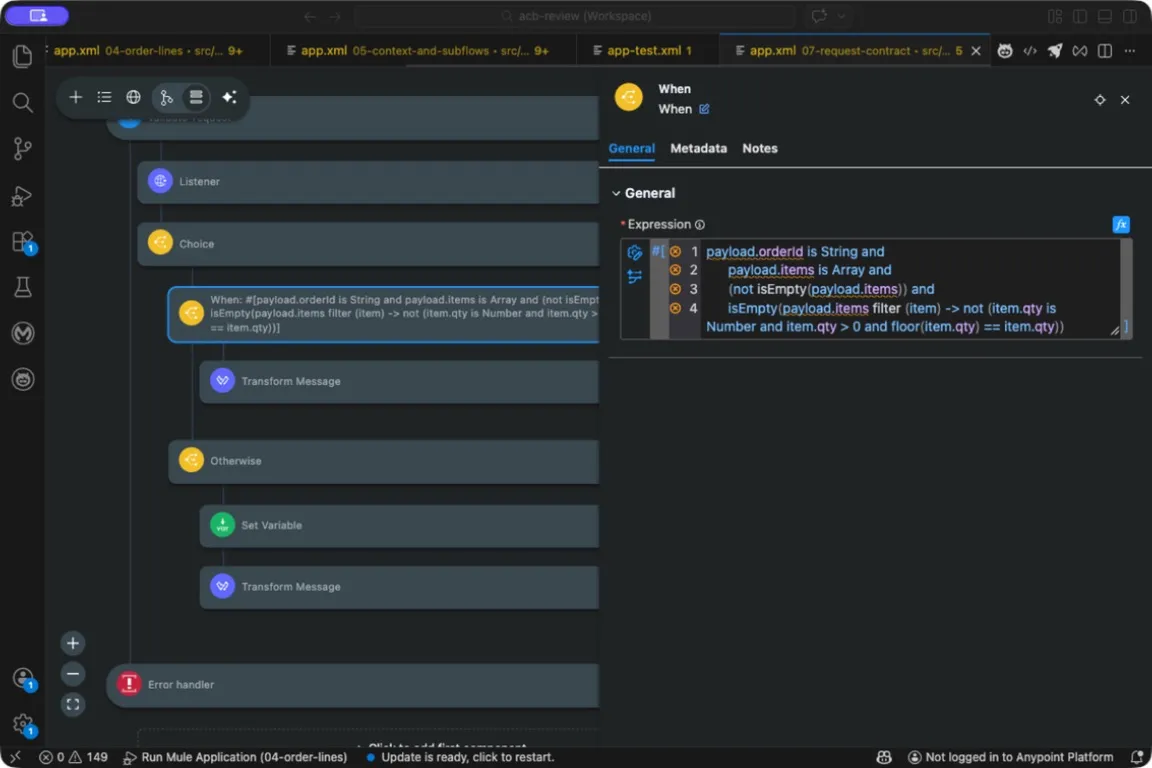Click the list view canvas tool
The width and height of the screenshot is (1152, 768).
pos(104,97)
